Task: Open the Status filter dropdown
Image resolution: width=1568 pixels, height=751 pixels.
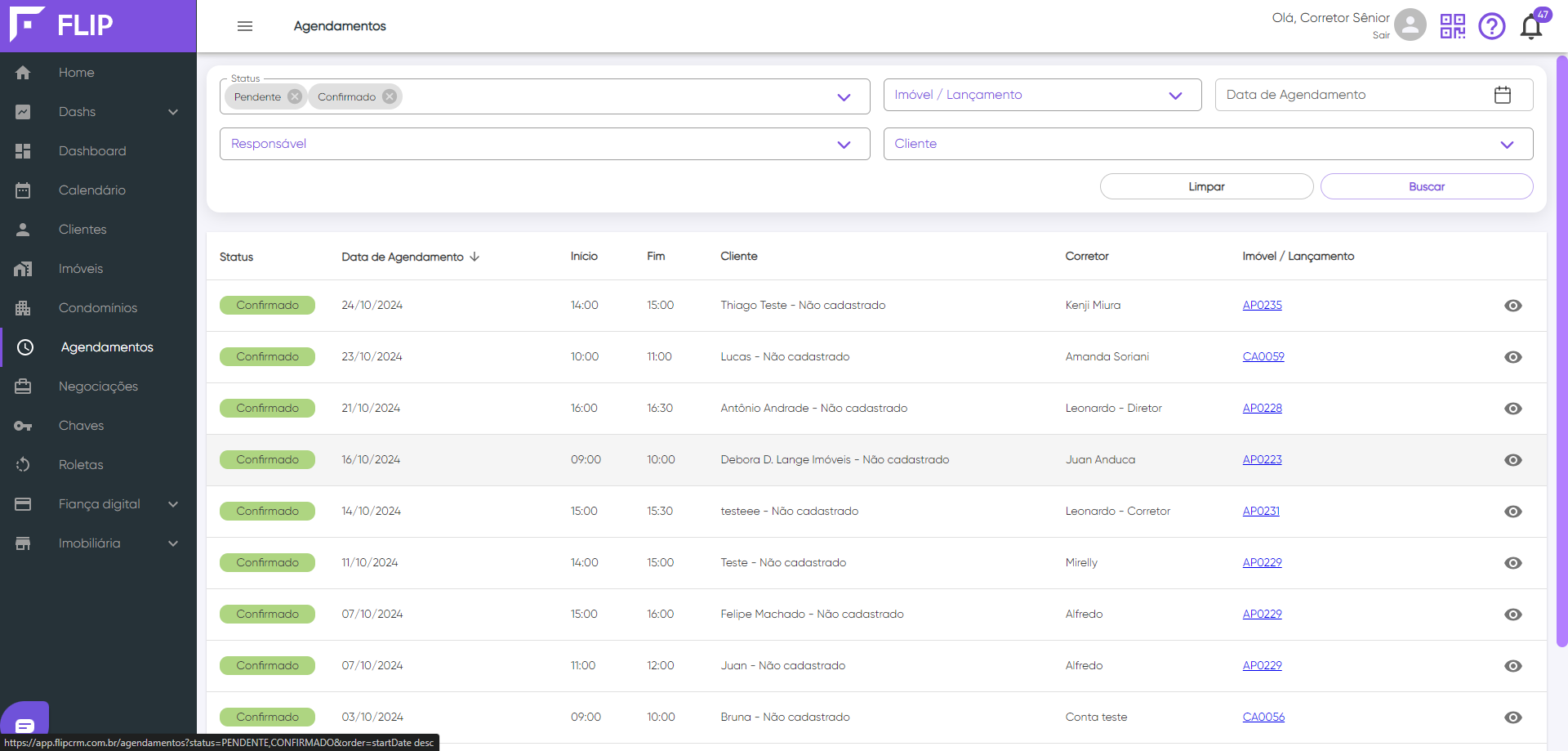Action: (x=545, y=96)
